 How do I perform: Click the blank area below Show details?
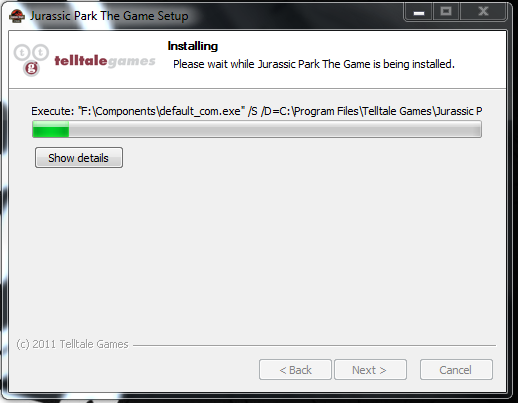(x=257, y=250)
